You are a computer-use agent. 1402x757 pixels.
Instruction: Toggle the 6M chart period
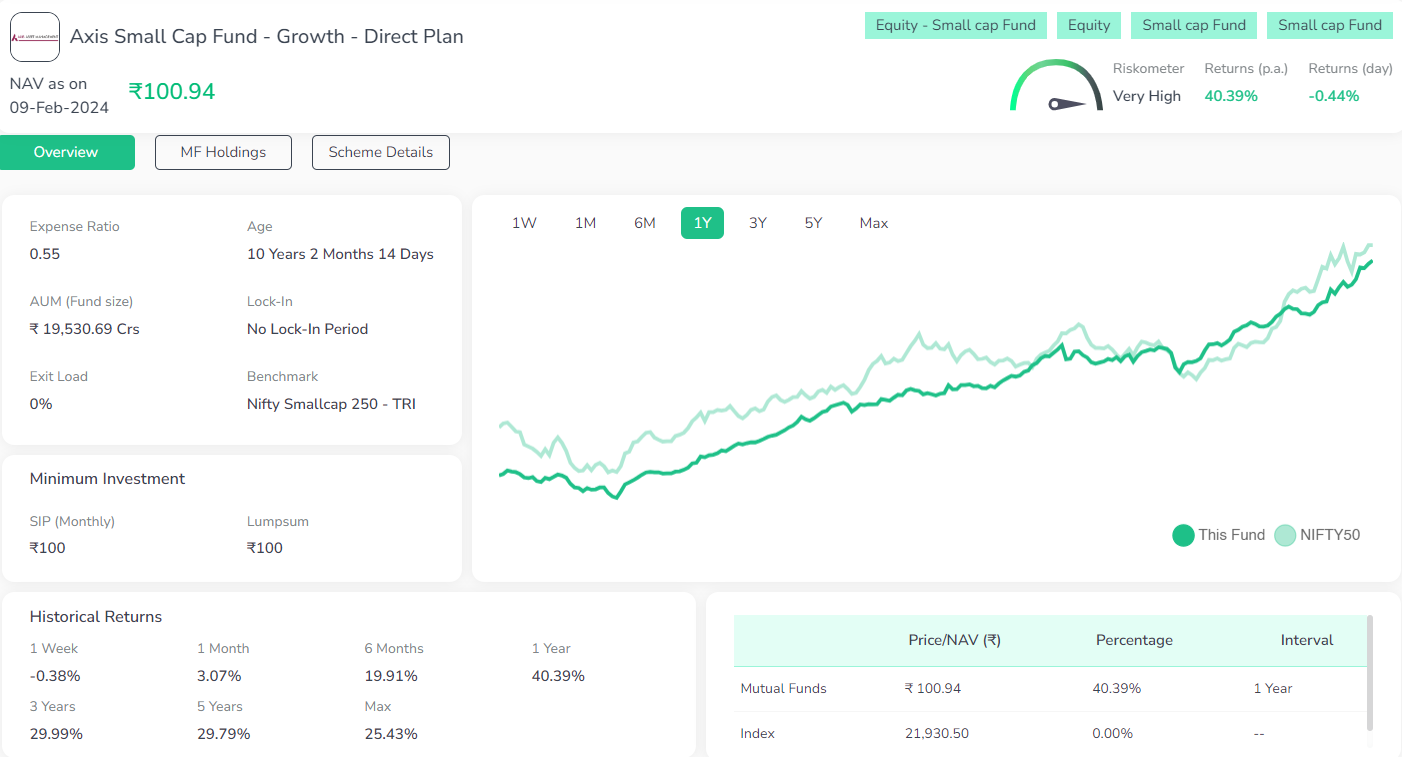tap(644, 222)
